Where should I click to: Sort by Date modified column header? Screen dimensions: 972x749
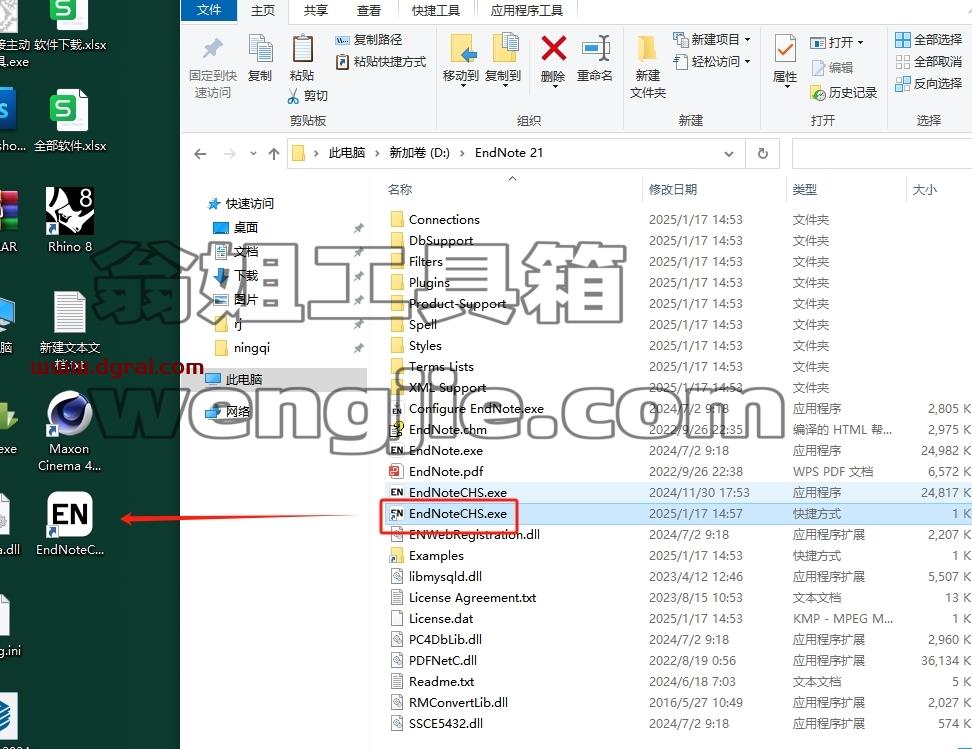[x=672, y=189]
